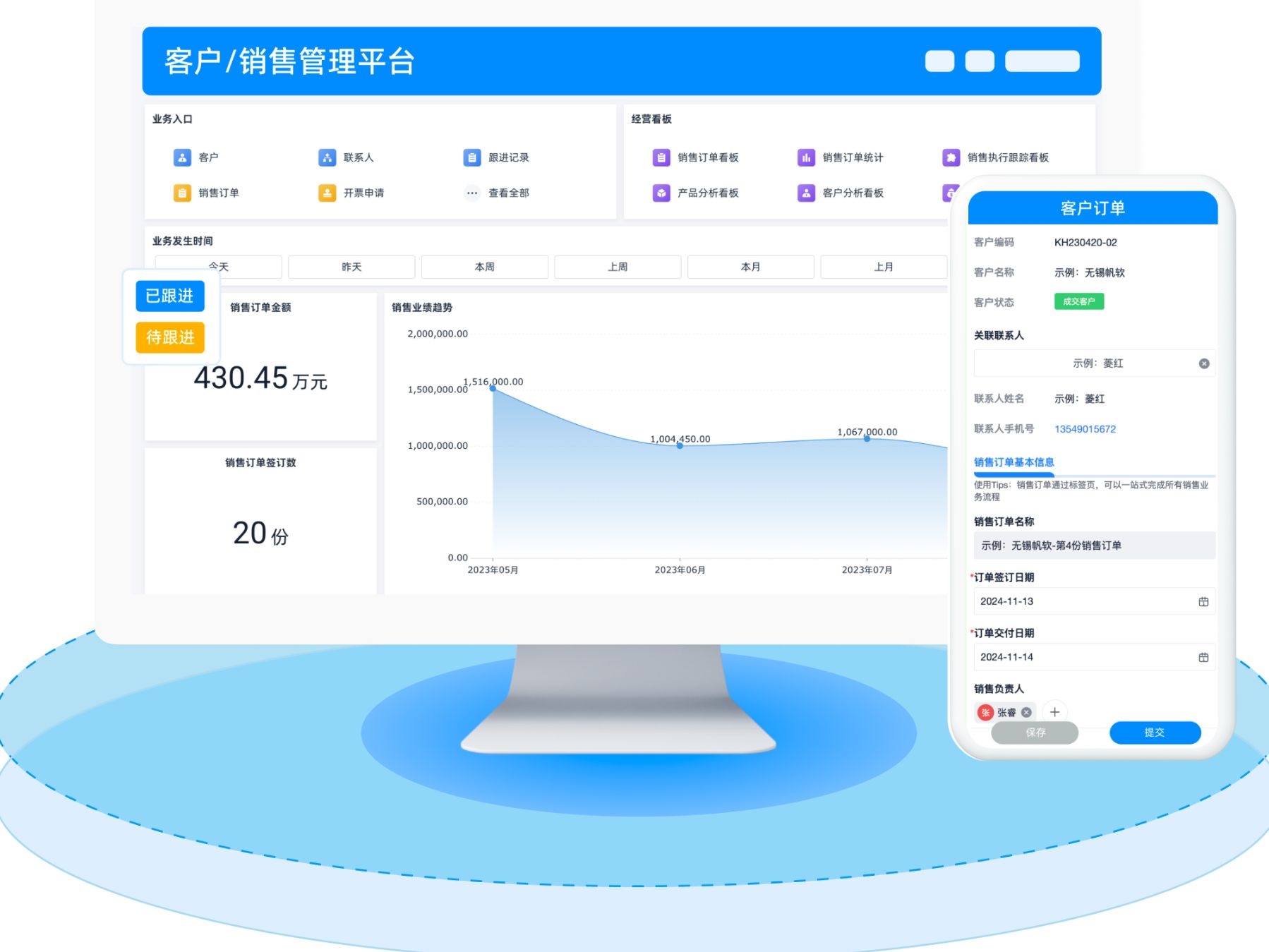Select the 昨天 time filter
The width and height of the screenshot is (1269, 952).
coord(351,267)
